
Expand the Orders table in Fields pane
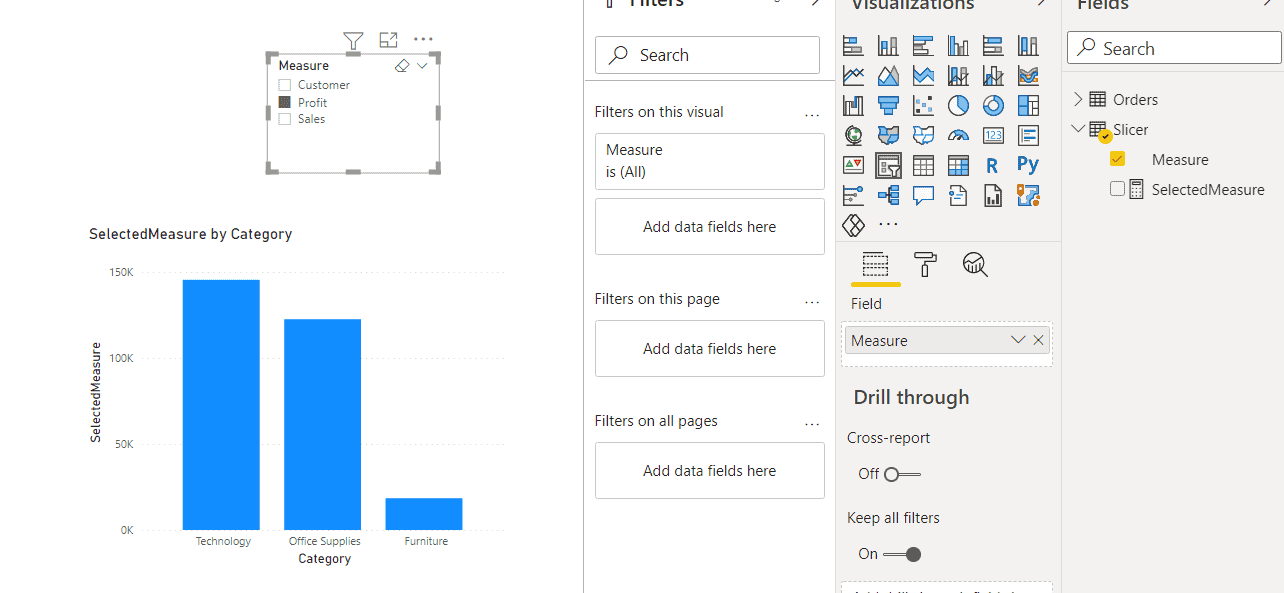tap(1077, 99)
